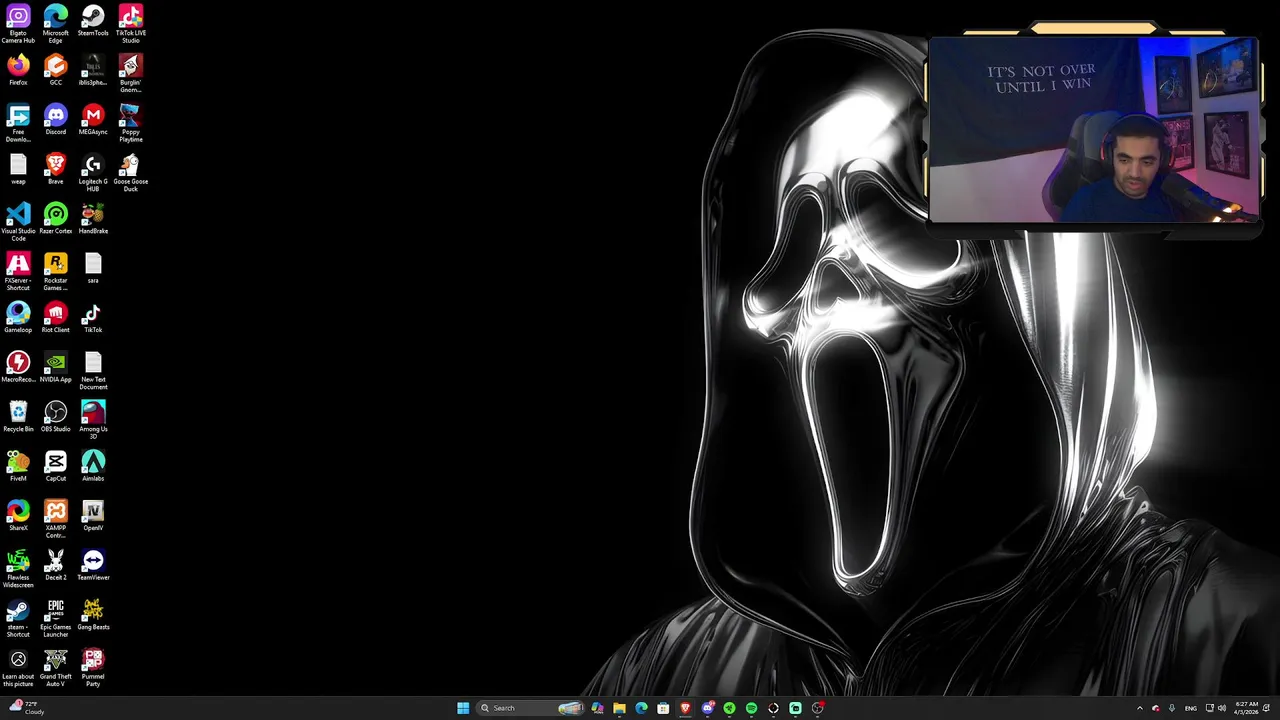Select Visual Studio Code desktop shortcut
The image size is (1280, 720).
(18, 222)
